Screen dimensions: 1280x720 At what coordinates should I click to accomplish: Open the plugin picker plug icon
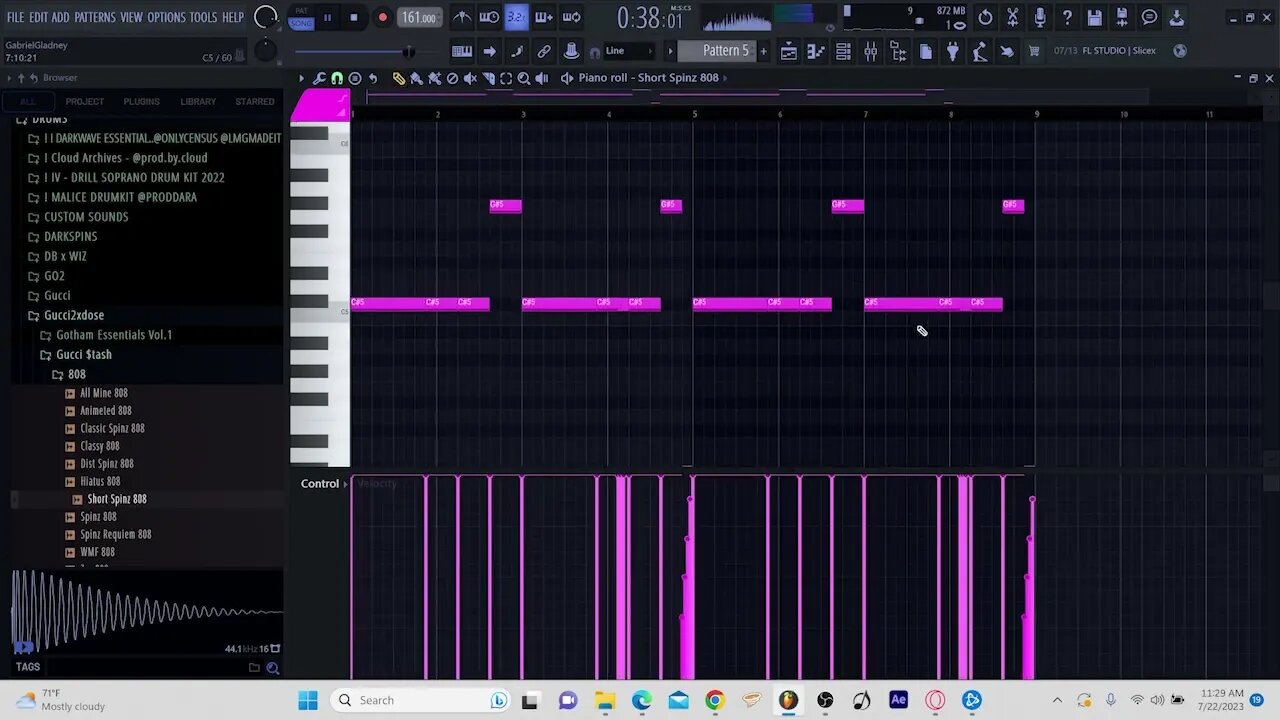coord(953,51)
